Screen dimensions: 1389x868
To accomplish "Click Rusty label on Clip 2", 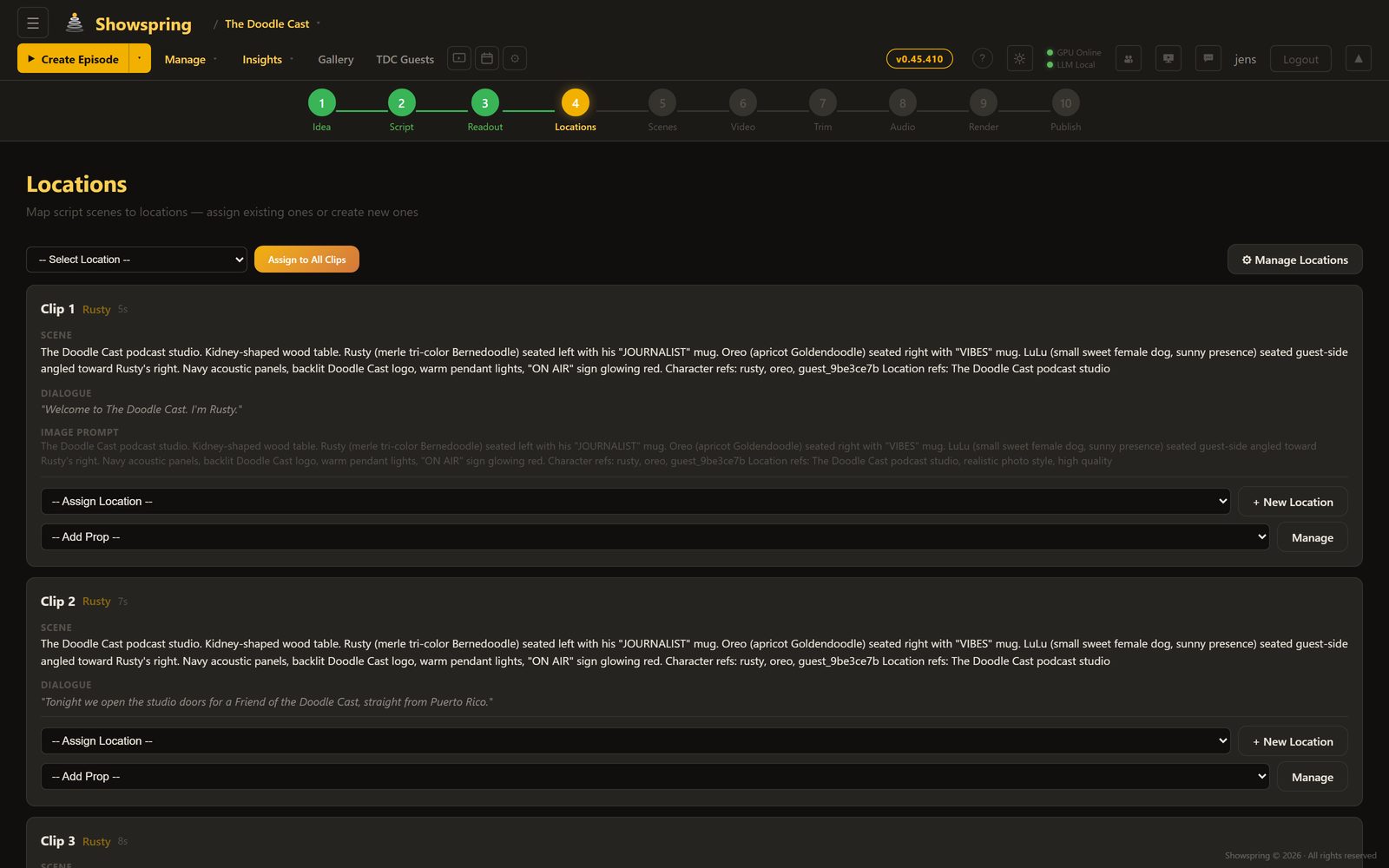I will tap(96, 602).
